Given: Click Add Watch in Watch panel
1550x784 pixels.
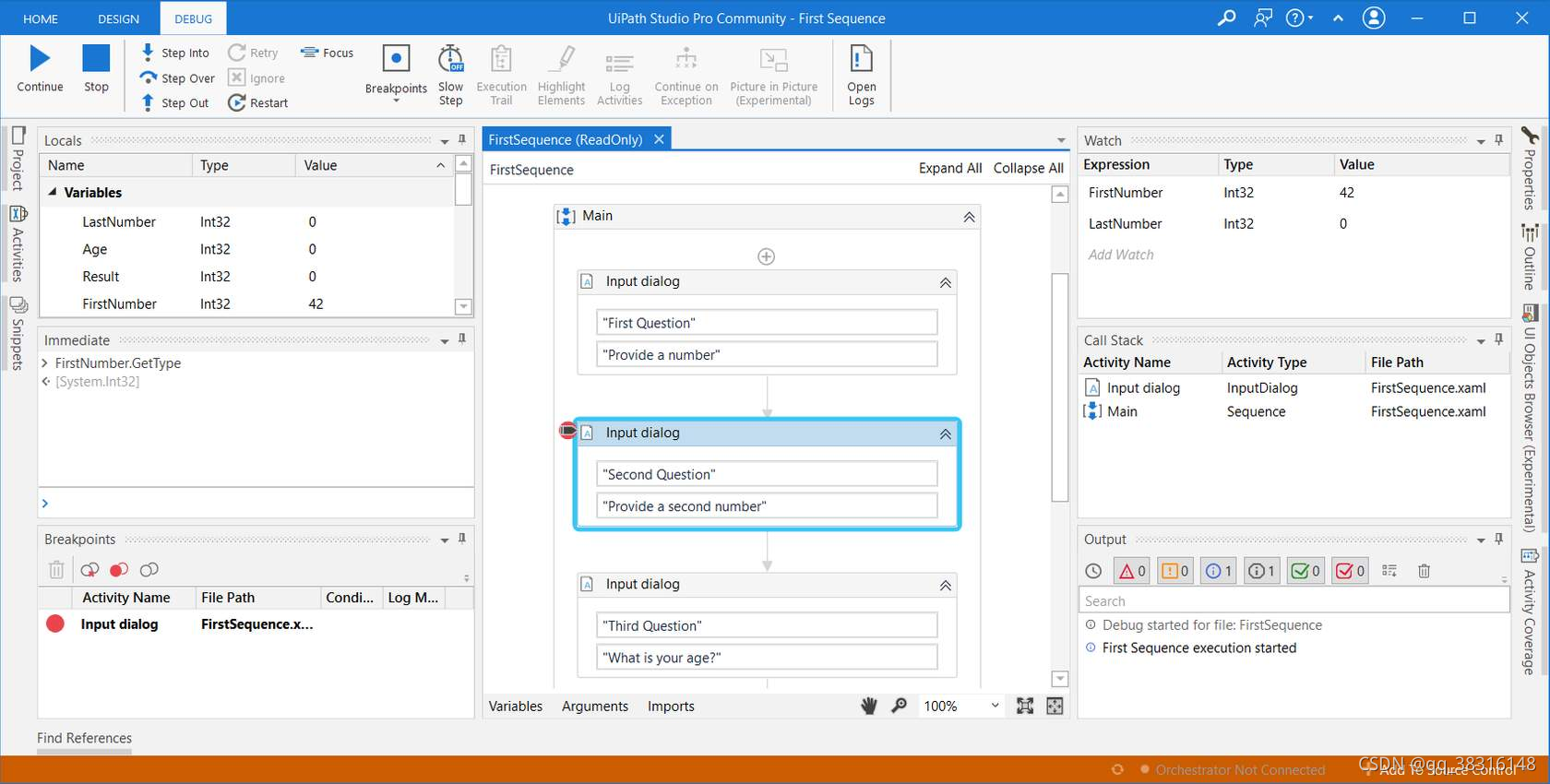Looking at the screenshot, I should (x=1121, y=255).
